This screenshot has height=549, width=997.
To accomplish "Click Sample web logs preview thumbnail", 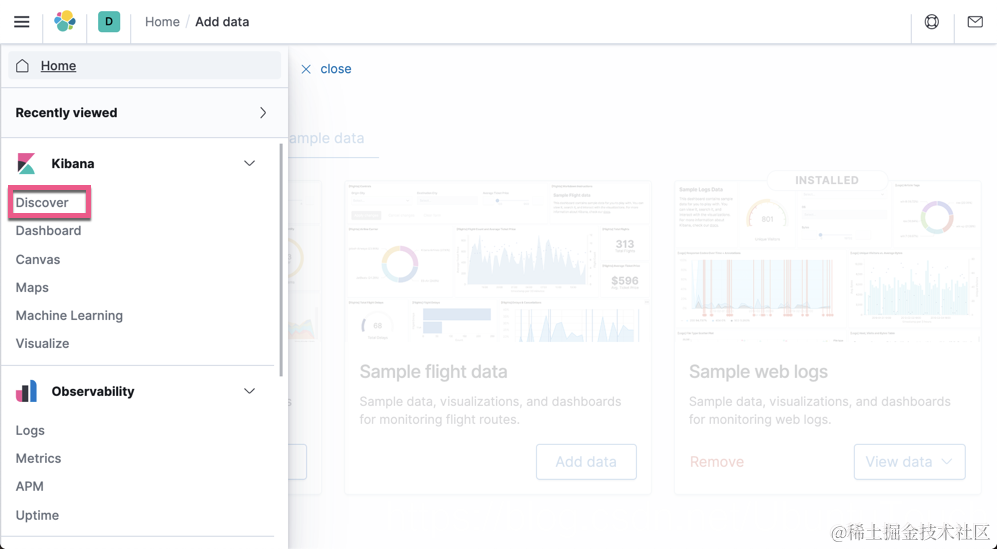I will (x=827, y=261).
